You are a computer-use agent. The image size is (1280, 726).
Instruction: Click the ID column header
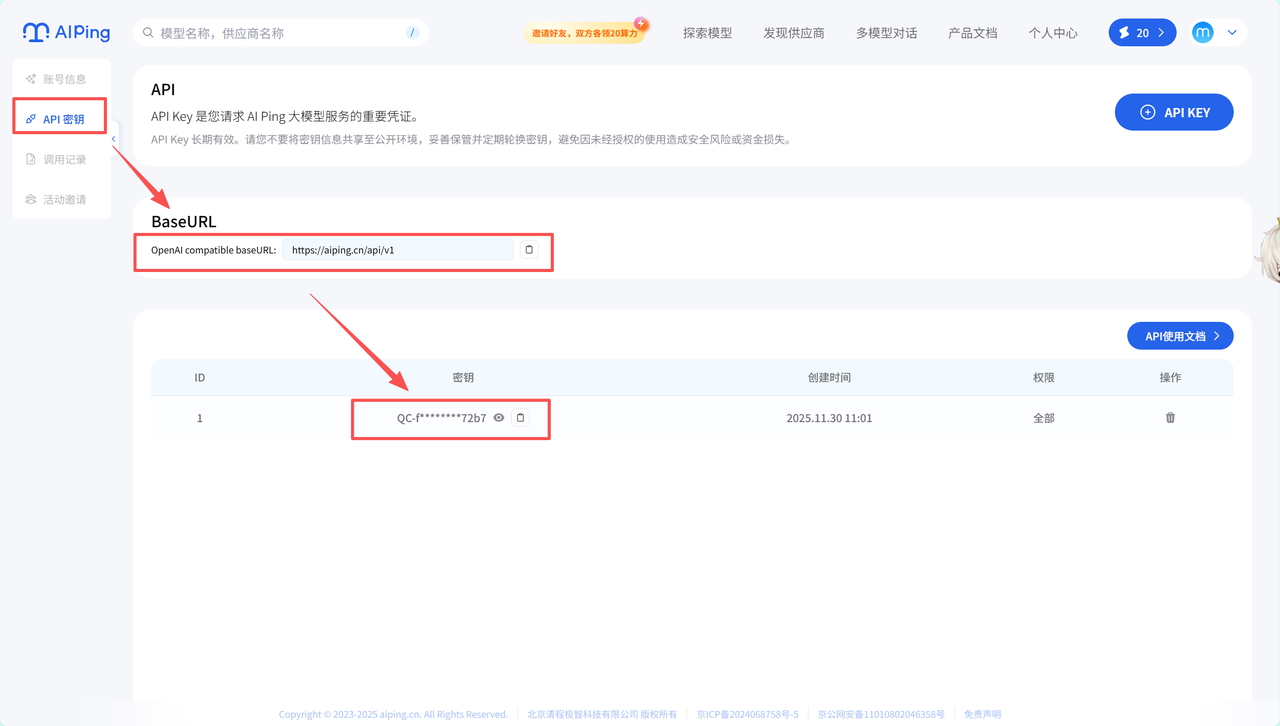click(x=200, y=378)
